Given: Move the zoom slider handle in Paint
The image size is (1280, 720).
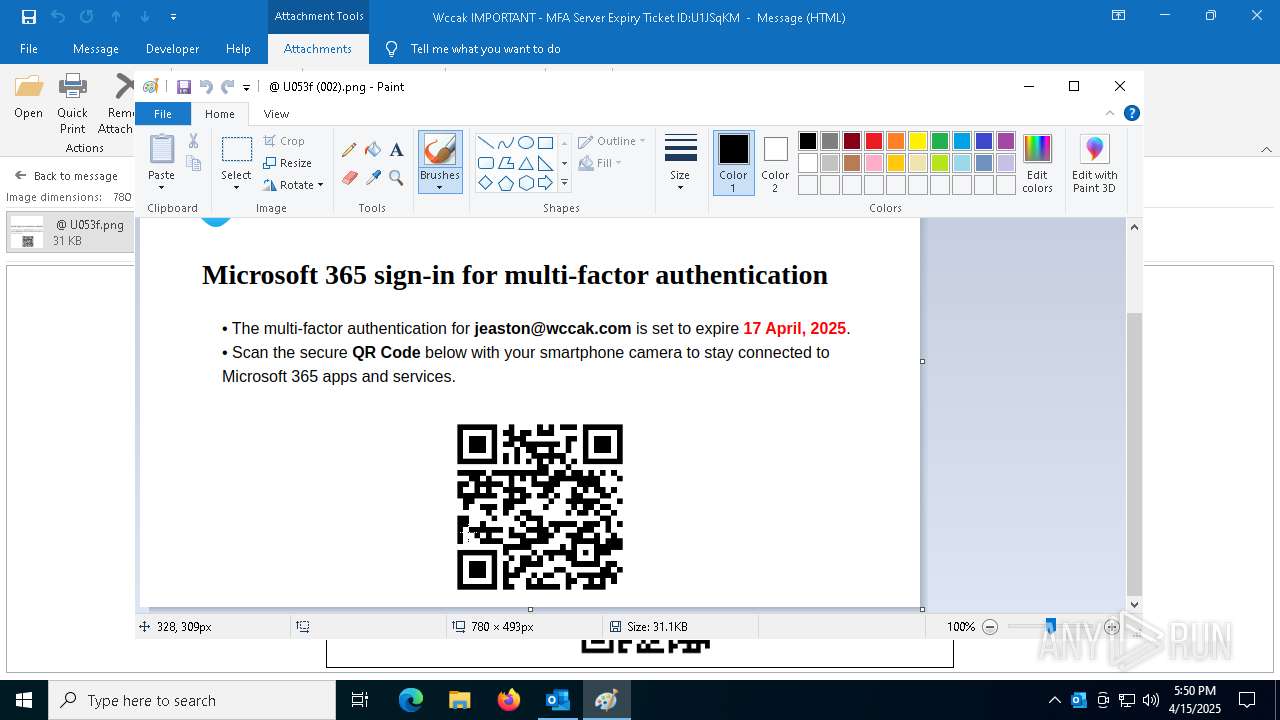Looking at the screenshot, I should point(1050,626).
